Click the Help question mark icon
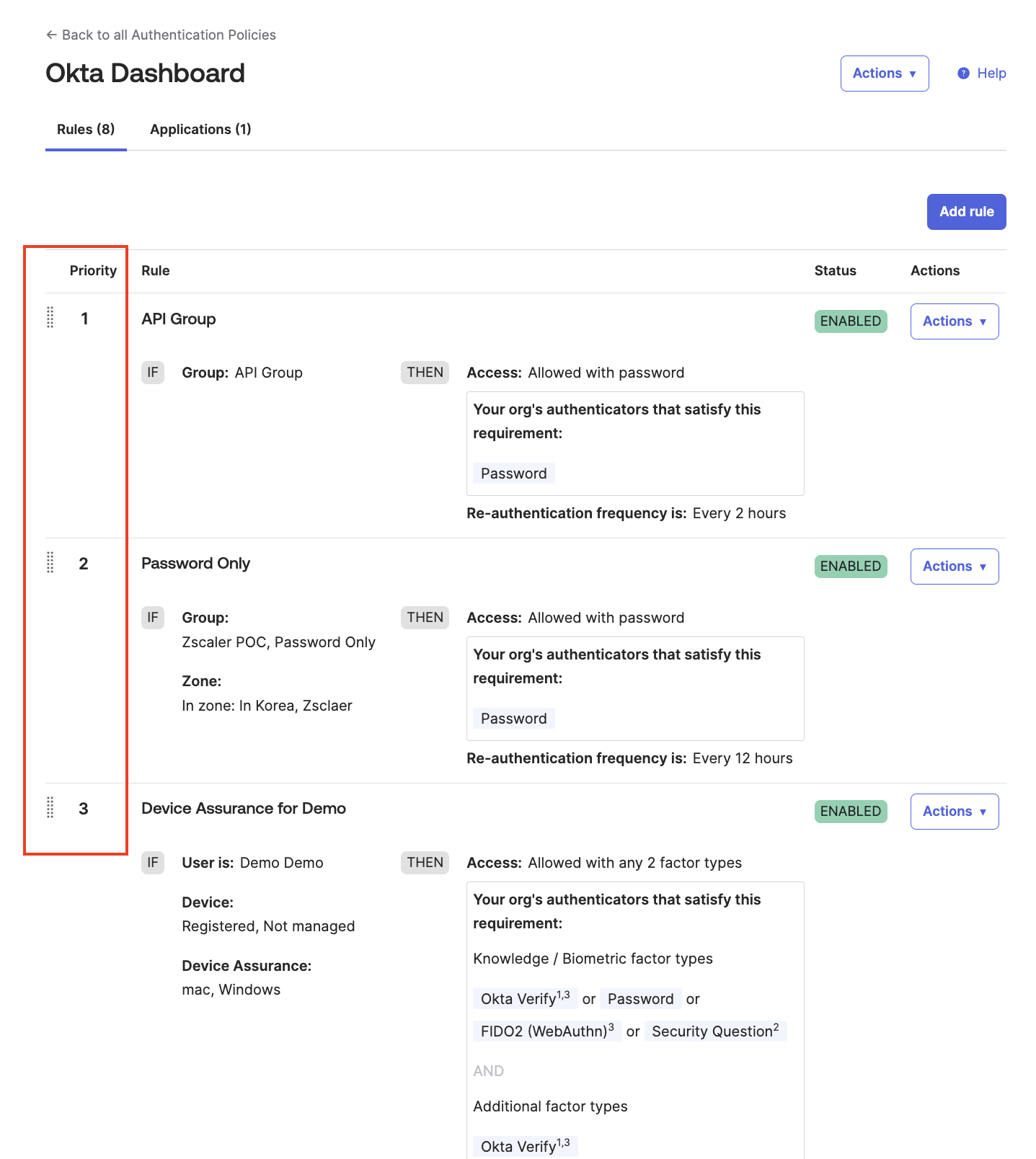Screen dimensions: 1036x1159 tap(963, 73)
